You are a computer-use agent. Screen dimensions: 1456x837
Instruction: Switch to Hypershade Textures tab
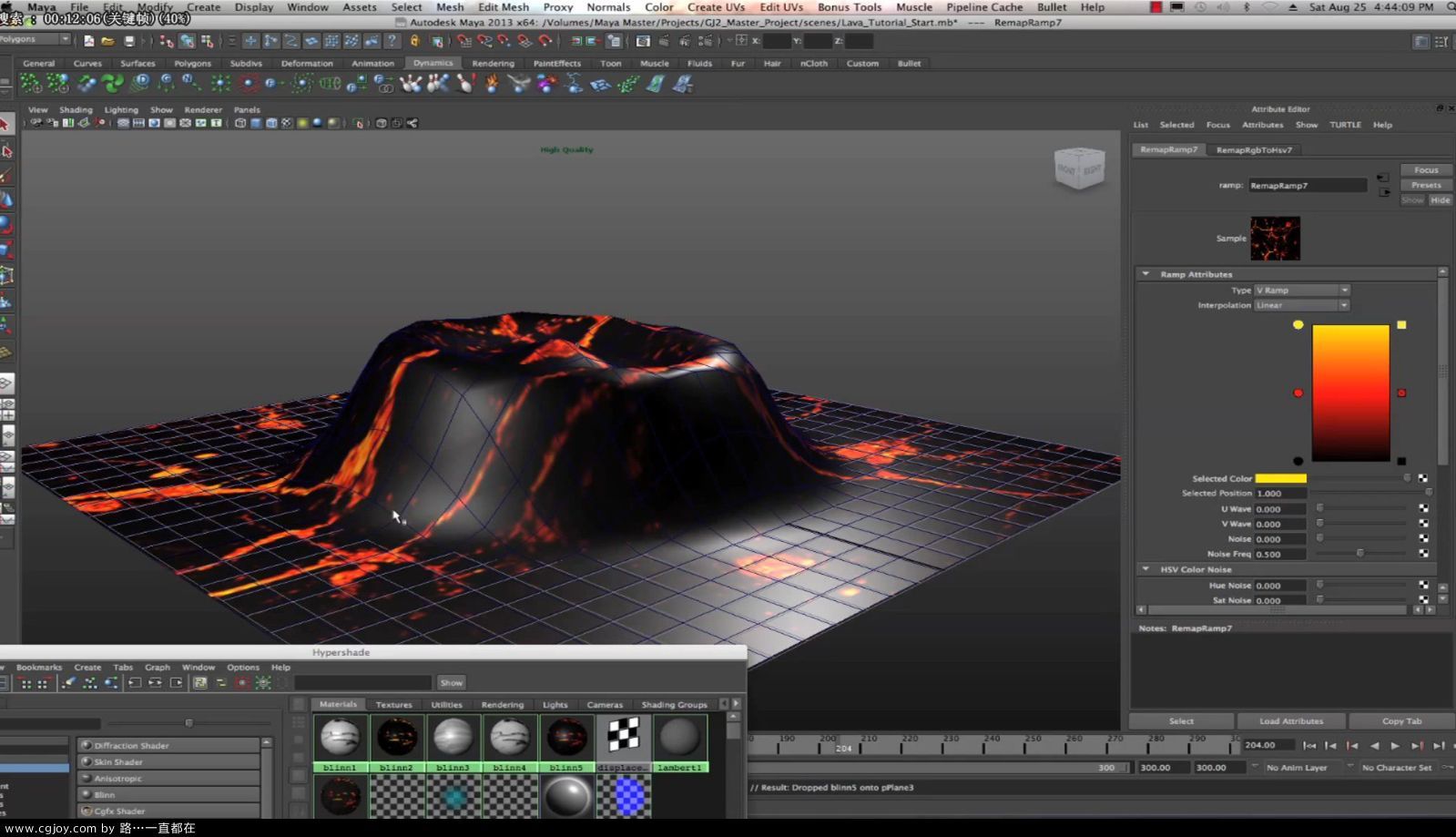pos(393,705)
